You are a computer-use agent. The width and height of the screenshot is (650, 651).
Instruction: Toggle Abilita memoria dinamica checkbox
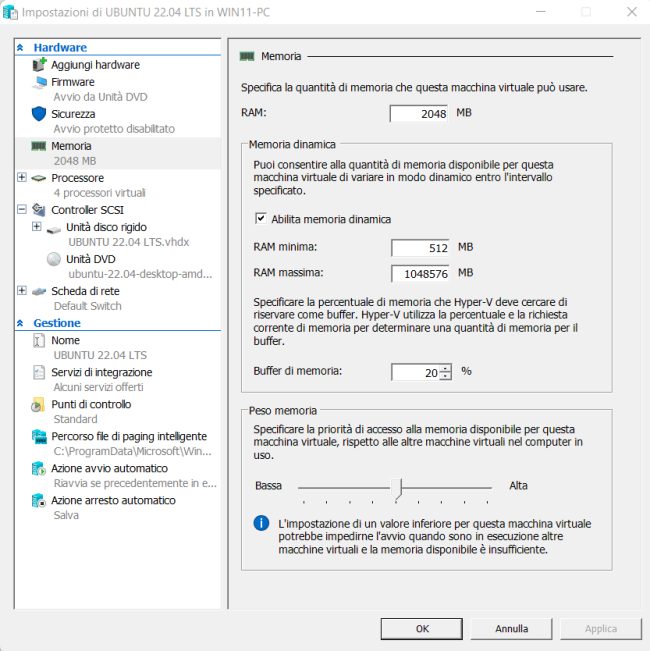pos(261,219)
